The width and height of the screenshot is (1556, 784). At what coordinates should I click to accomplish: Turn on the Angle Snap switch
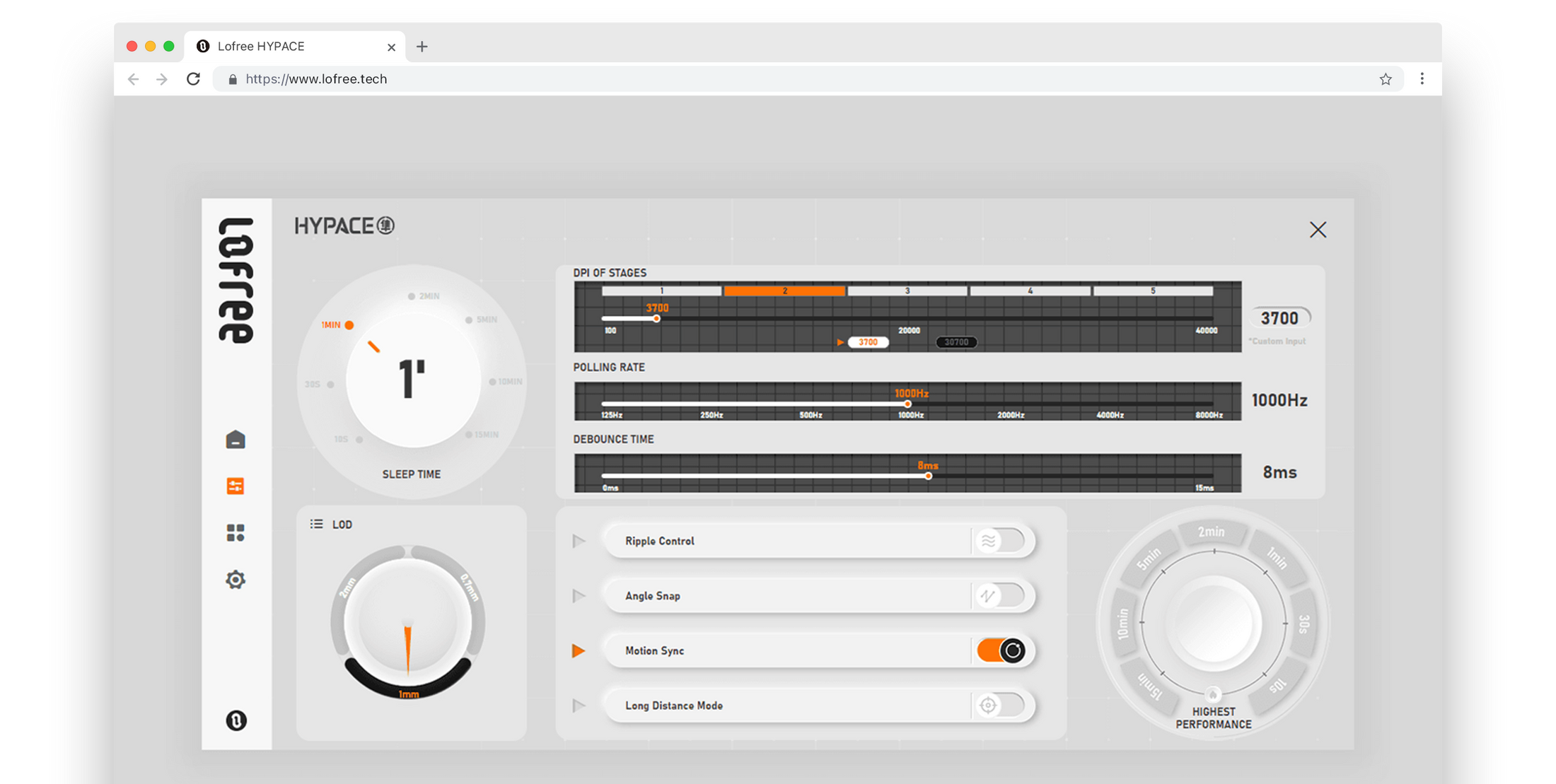[x=1000, y=596]
